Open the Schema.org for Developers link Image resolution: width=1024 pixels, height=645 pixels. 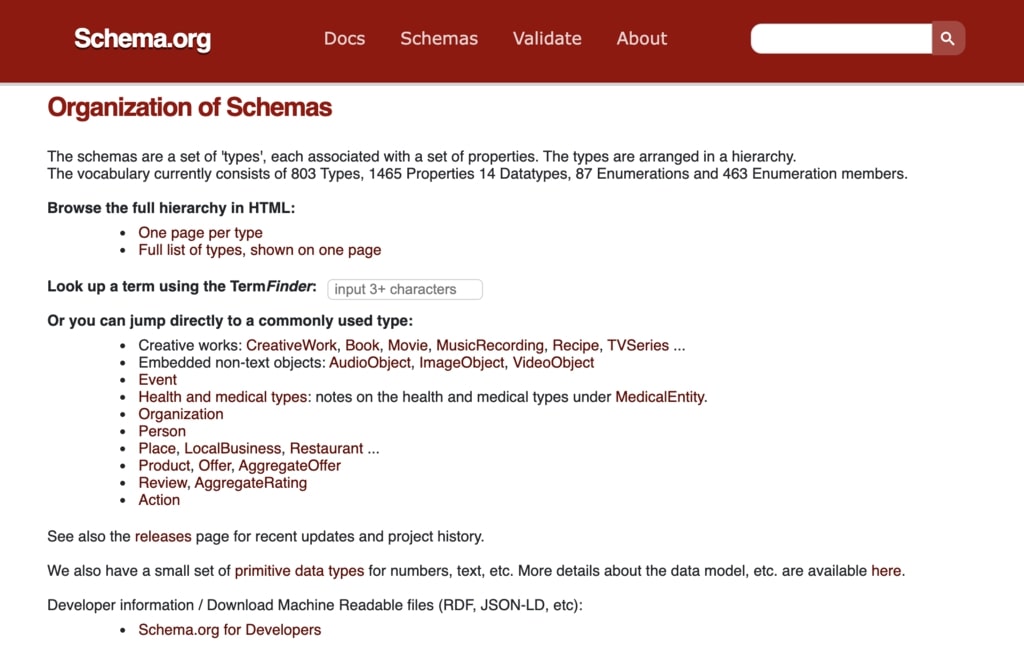[x=229, y=629]
